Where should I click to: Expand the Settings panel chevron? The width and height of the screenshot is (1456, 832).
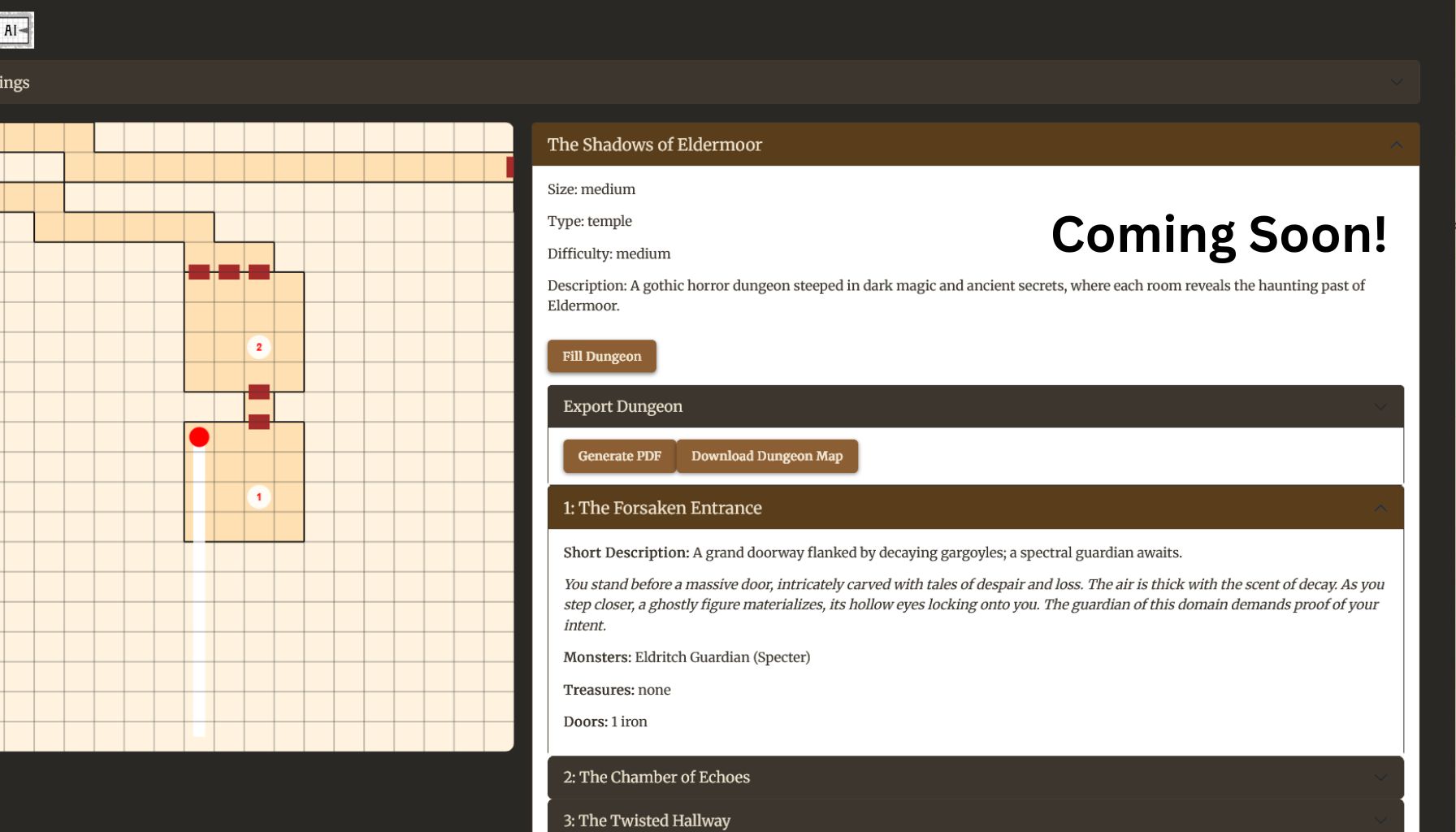1397,82
